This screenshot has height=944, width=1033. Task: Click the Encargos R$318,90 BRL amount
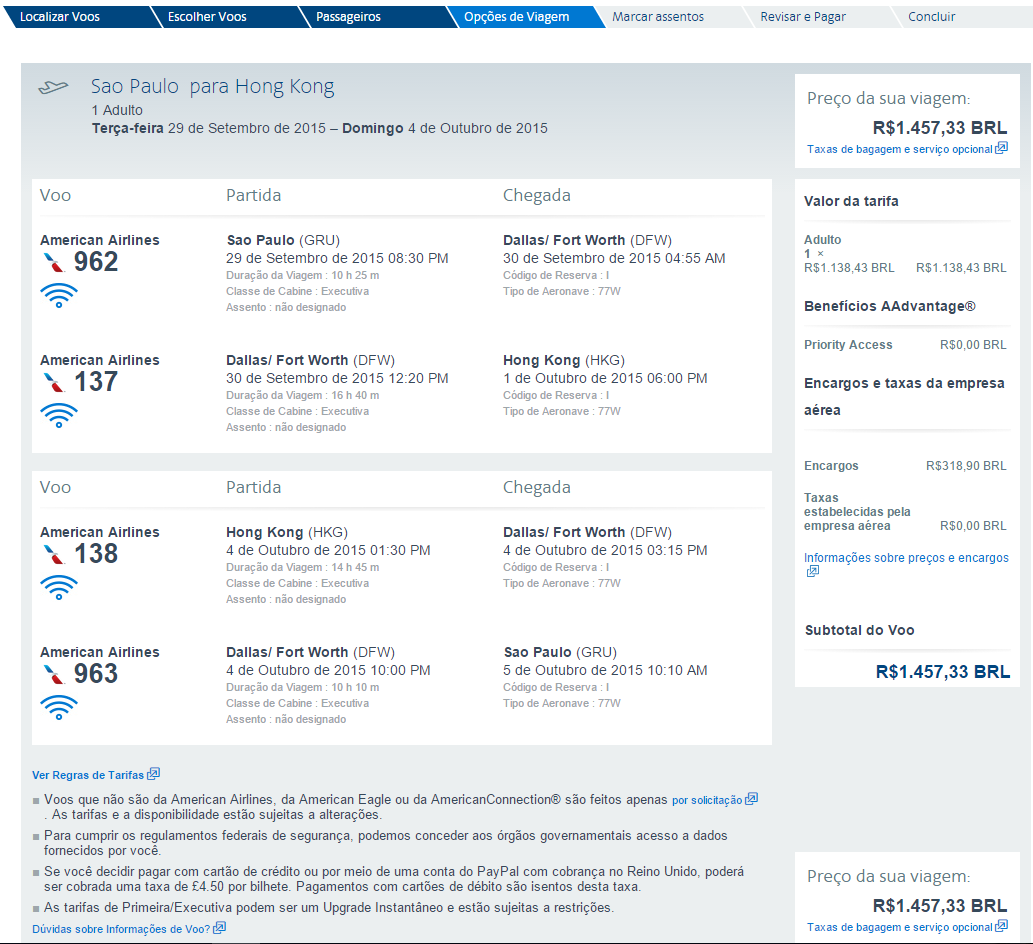(966, 466)
